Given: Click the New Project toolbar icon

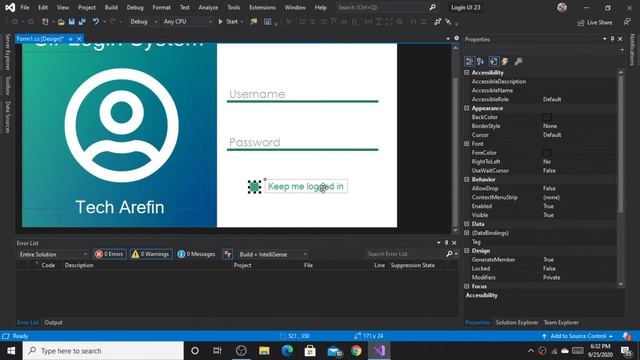Looking at the screenshot, I should [x=45, y=22].
